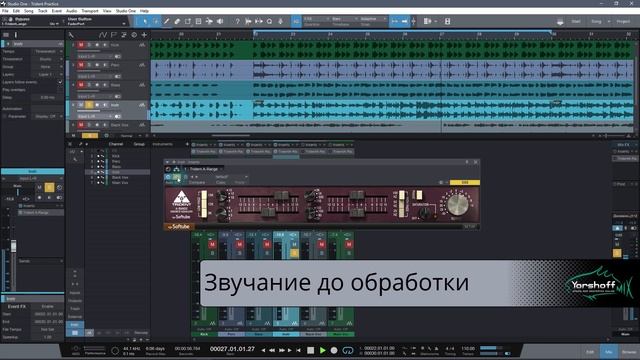The height and width of the screenshot is (360, 640).
Task: Click the plugin Compare button
Action: click(x=197, y=182)
